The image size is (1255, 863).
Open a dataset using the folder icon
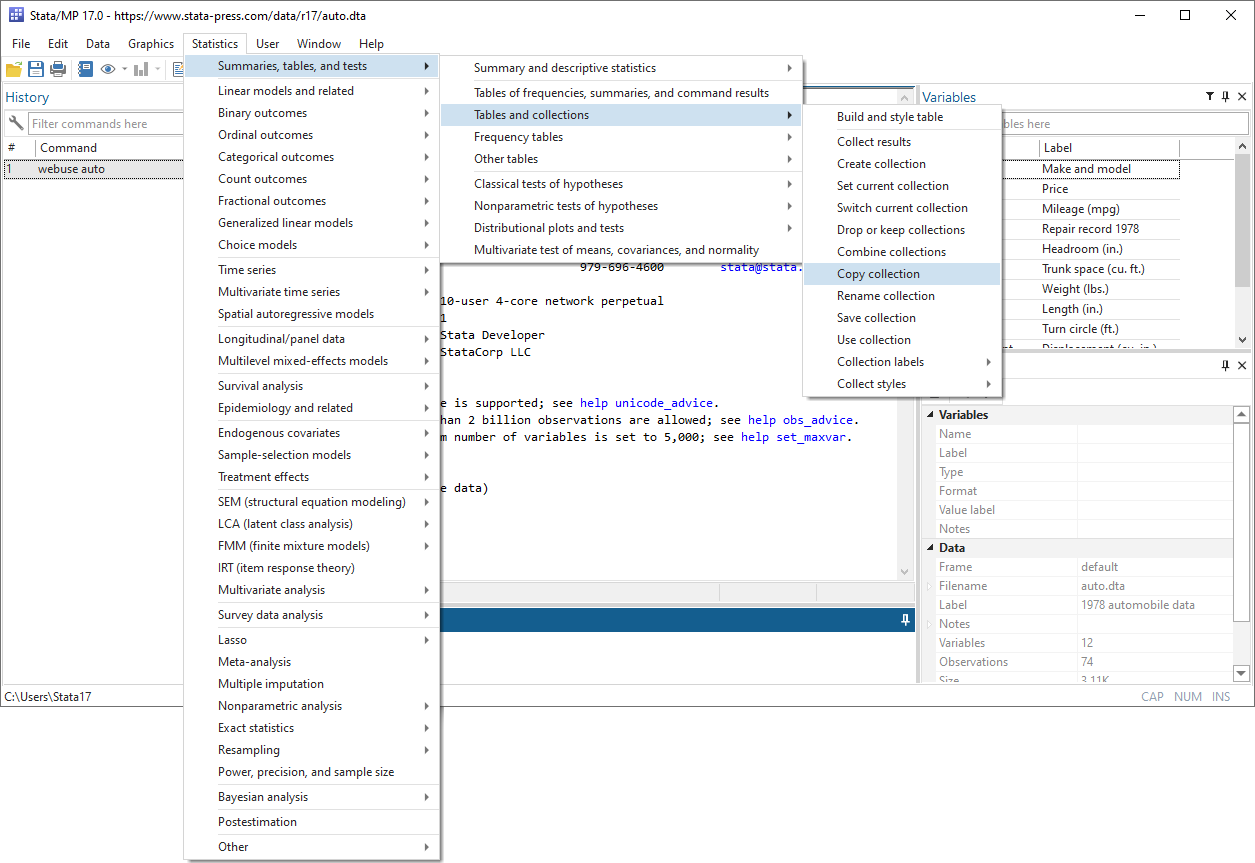[x=14, y=68]
